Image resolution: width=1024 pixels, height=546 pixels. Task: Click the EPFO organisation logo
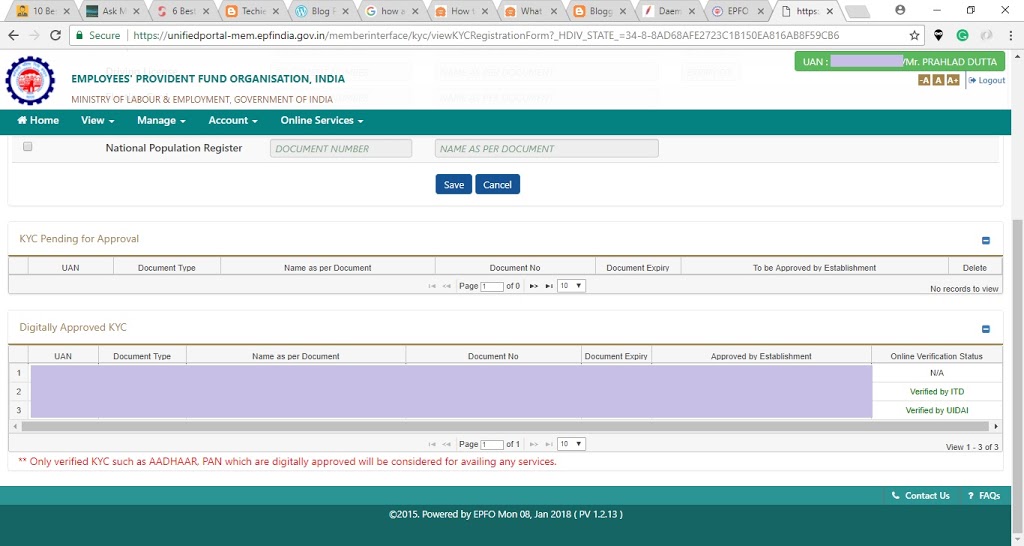(30, 80)
